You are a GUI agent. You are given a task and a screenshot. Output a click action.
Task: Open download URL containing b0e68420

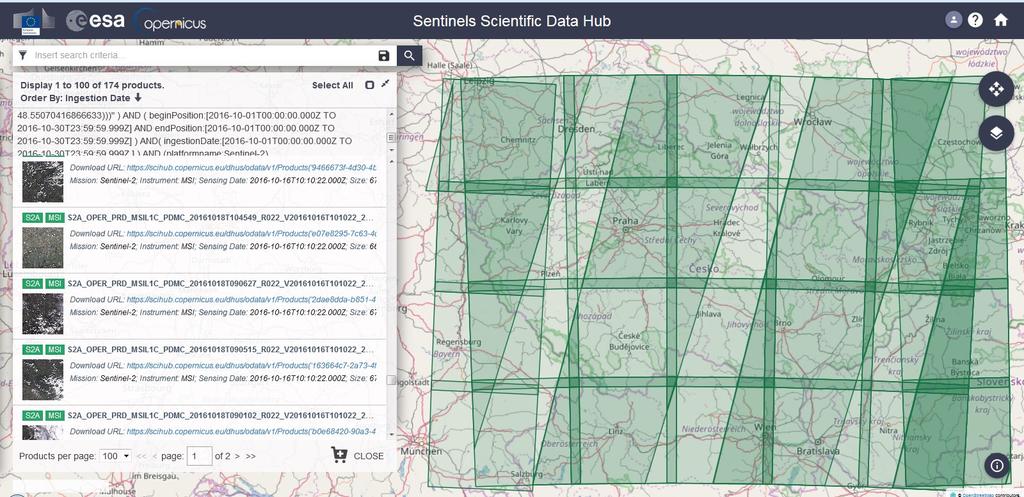tap(251, 432)
